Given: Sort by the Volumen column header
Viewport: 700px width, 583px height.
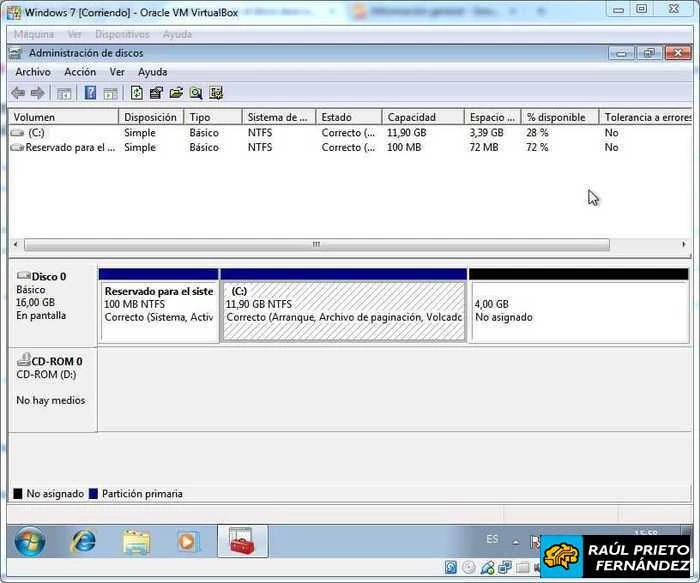Looking at the screenshot, I should tap(63, 117).
